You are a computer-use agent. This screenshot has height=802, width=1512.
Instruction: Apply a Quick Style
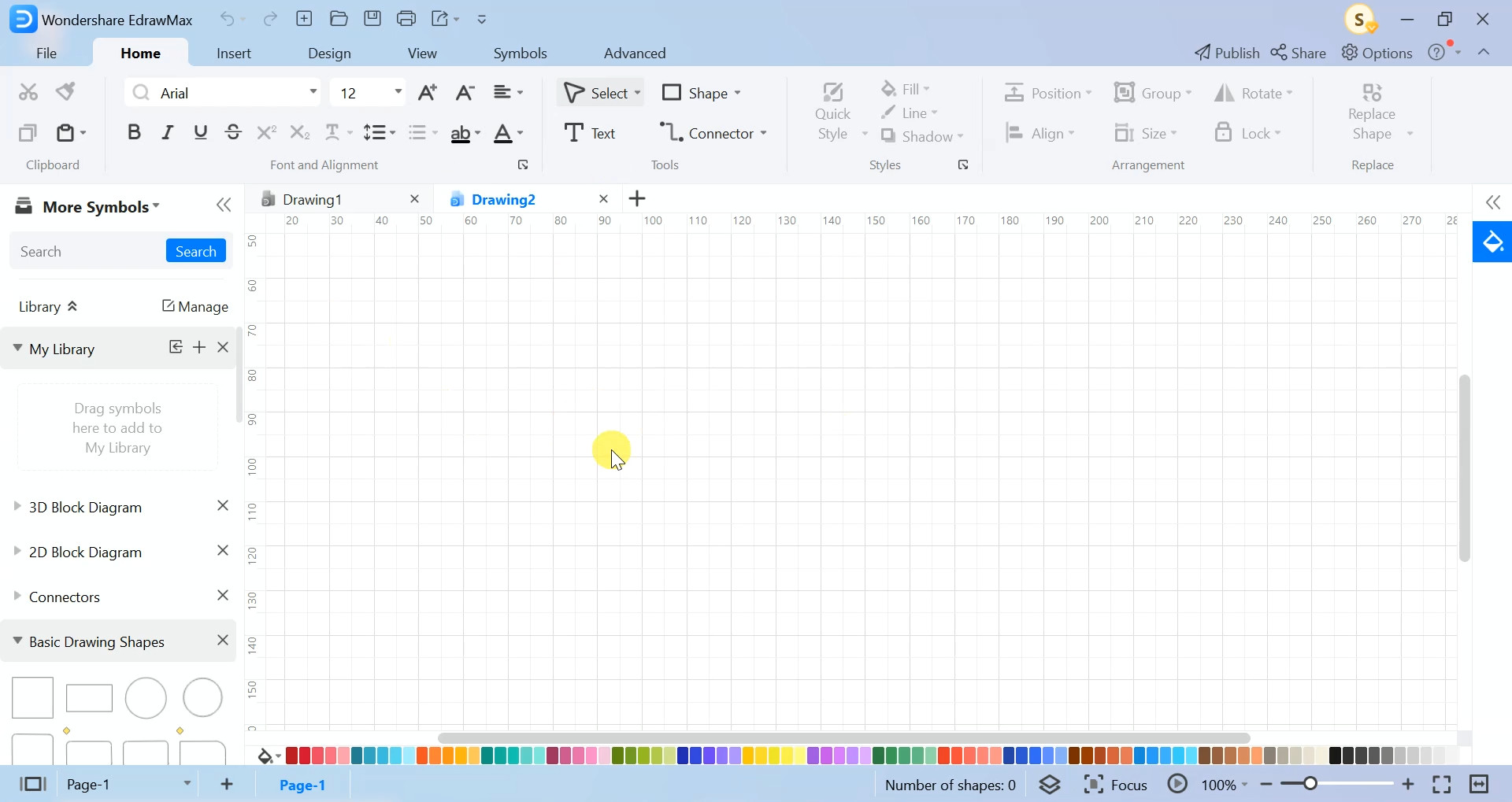[x=833, y=110]
